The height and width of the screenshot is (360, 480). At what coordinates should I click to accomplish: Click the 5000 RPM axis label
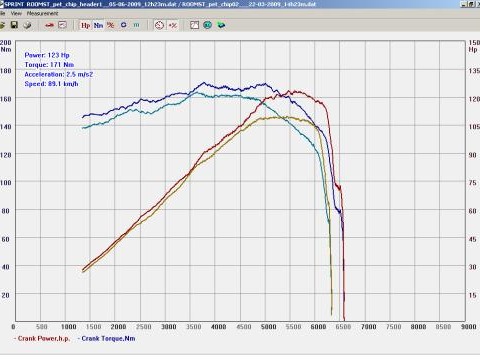(x=268, y=327)
